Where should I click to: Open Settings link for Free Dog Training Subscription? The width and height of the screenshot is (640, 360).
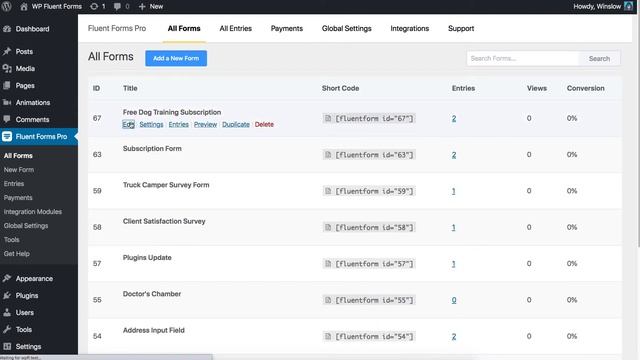tap(151, 124)
